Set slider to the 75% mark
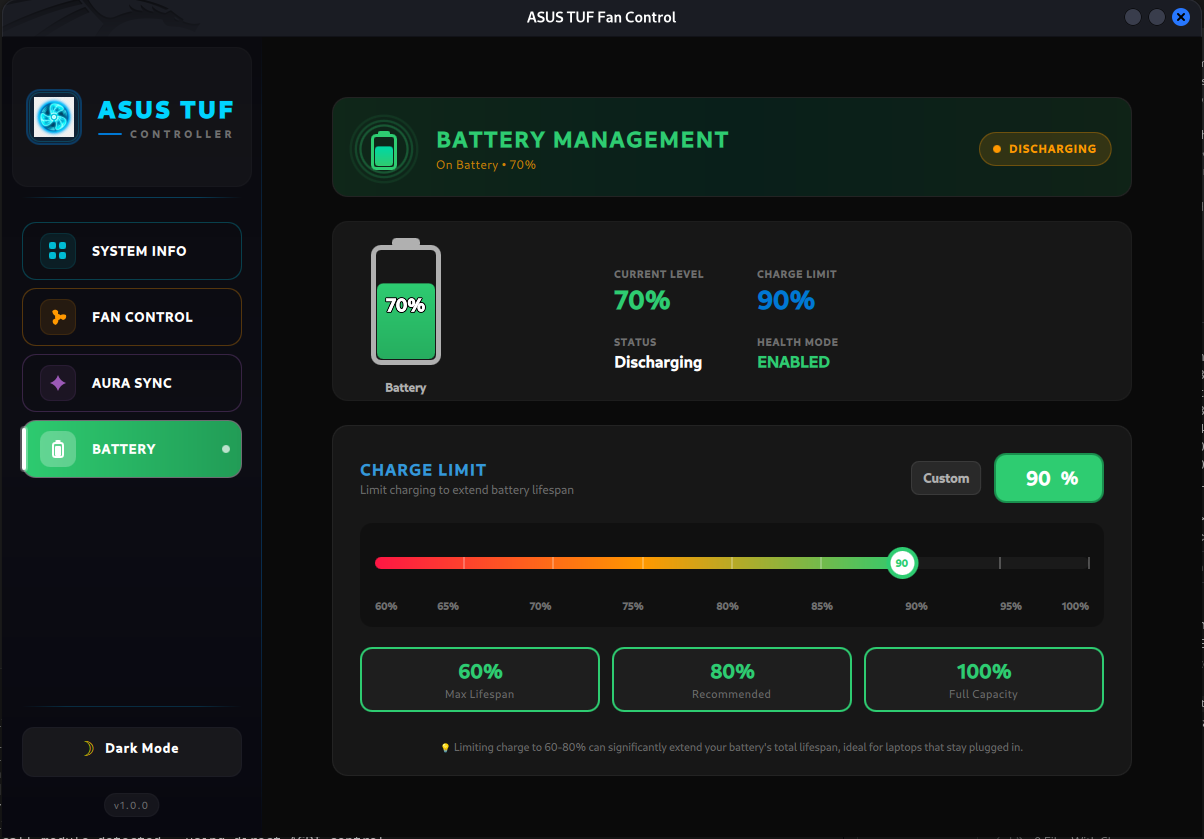The image size is (1204, 839). [x=642, y=563]
